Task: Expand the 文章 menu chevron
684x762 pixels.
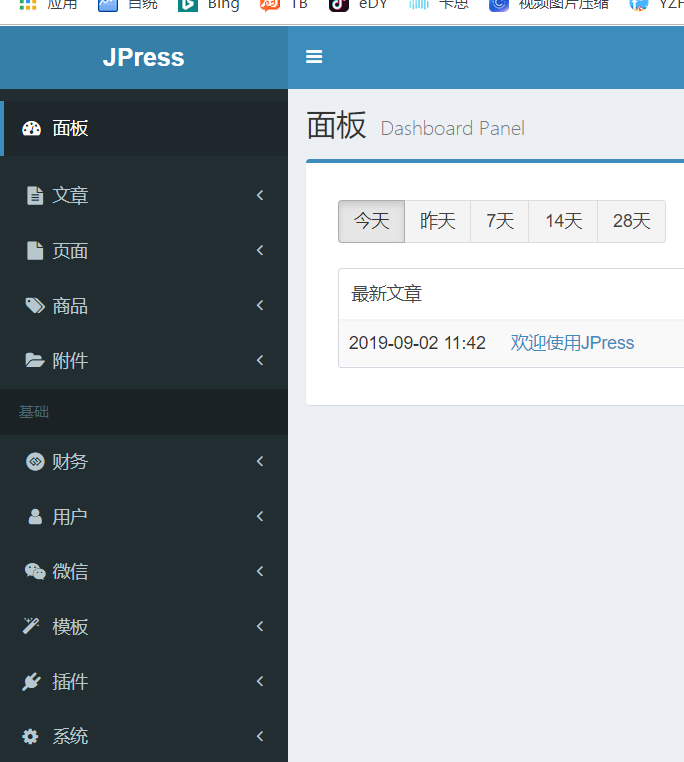Action: click(260, 196)
